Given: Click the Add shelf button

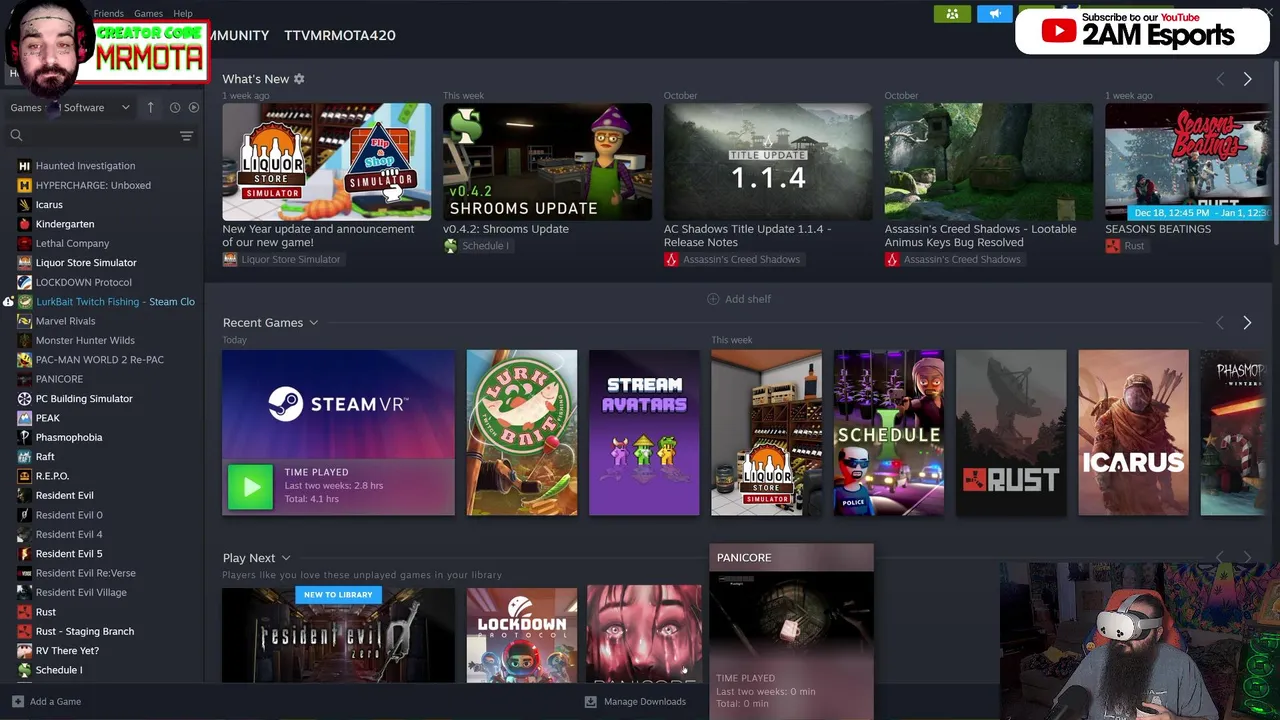Looking at the screenshot, I should [x=739, y=299].
